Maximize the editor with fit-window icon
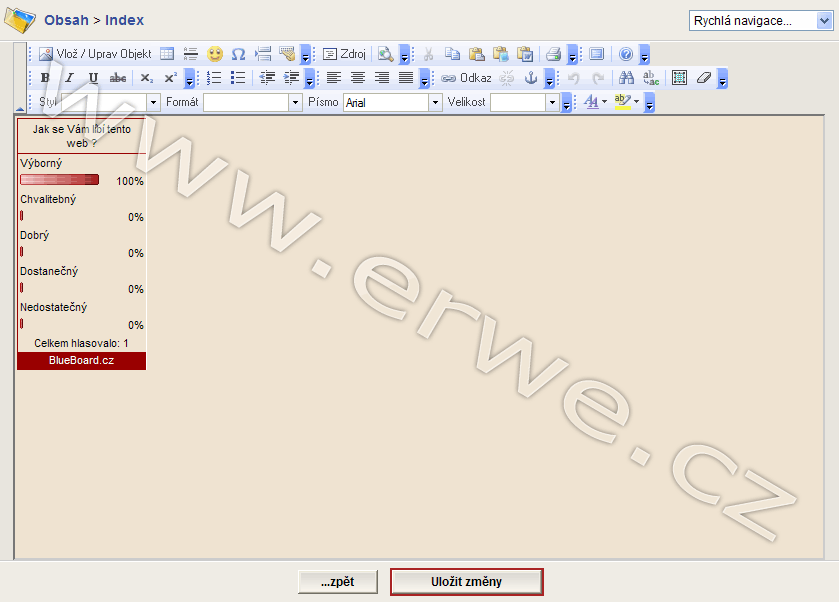The height and width of the screenshot is (602, 839). [596, 54]
